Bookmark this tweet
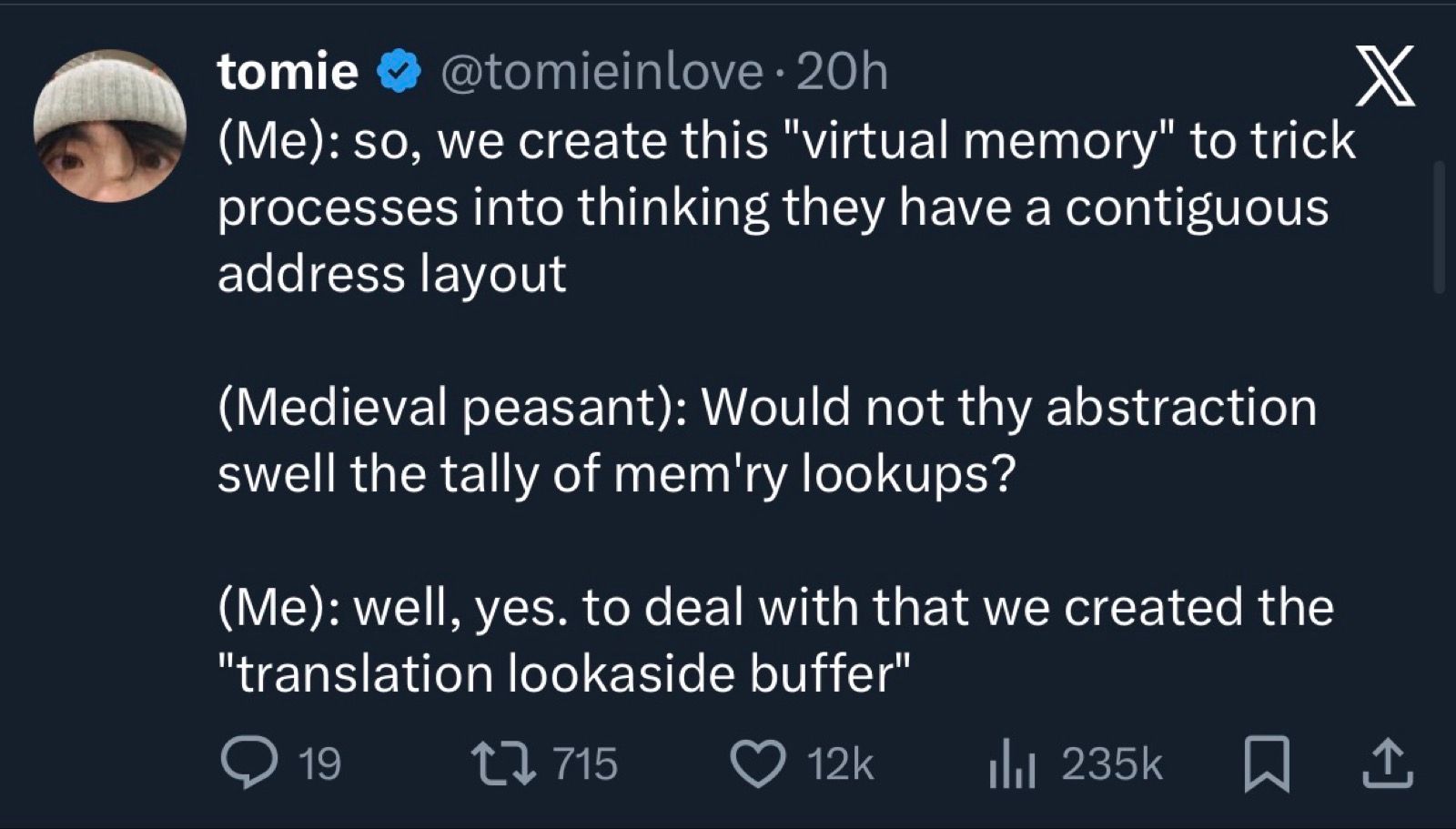 (1266, 763)
